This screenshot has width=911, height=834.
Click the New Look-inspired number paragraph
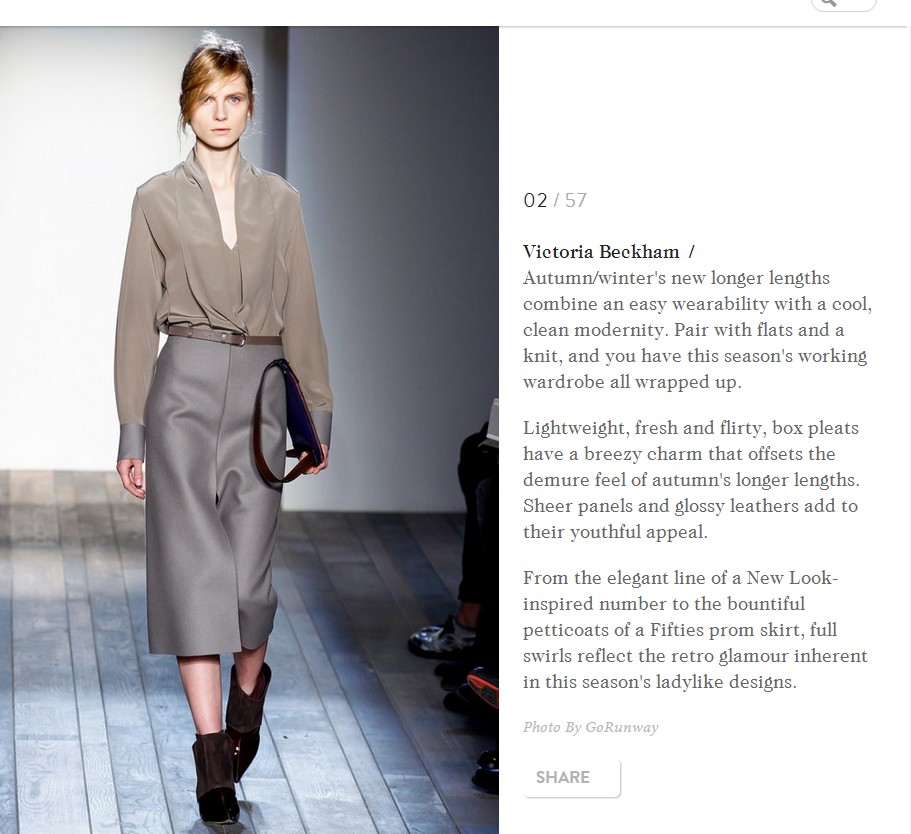pyautogui.click(x=695, y=629)
